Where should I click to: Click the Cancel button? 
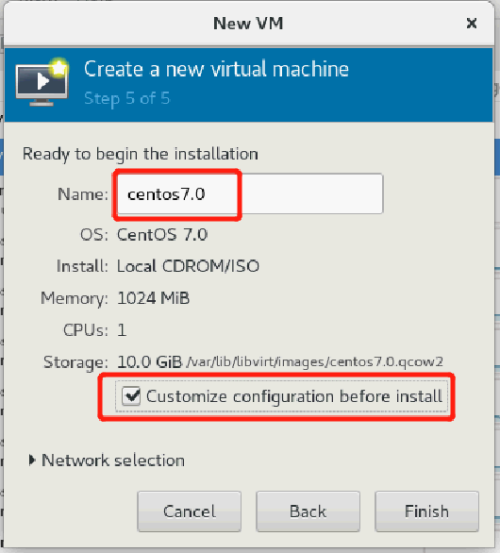coord(189,511)
